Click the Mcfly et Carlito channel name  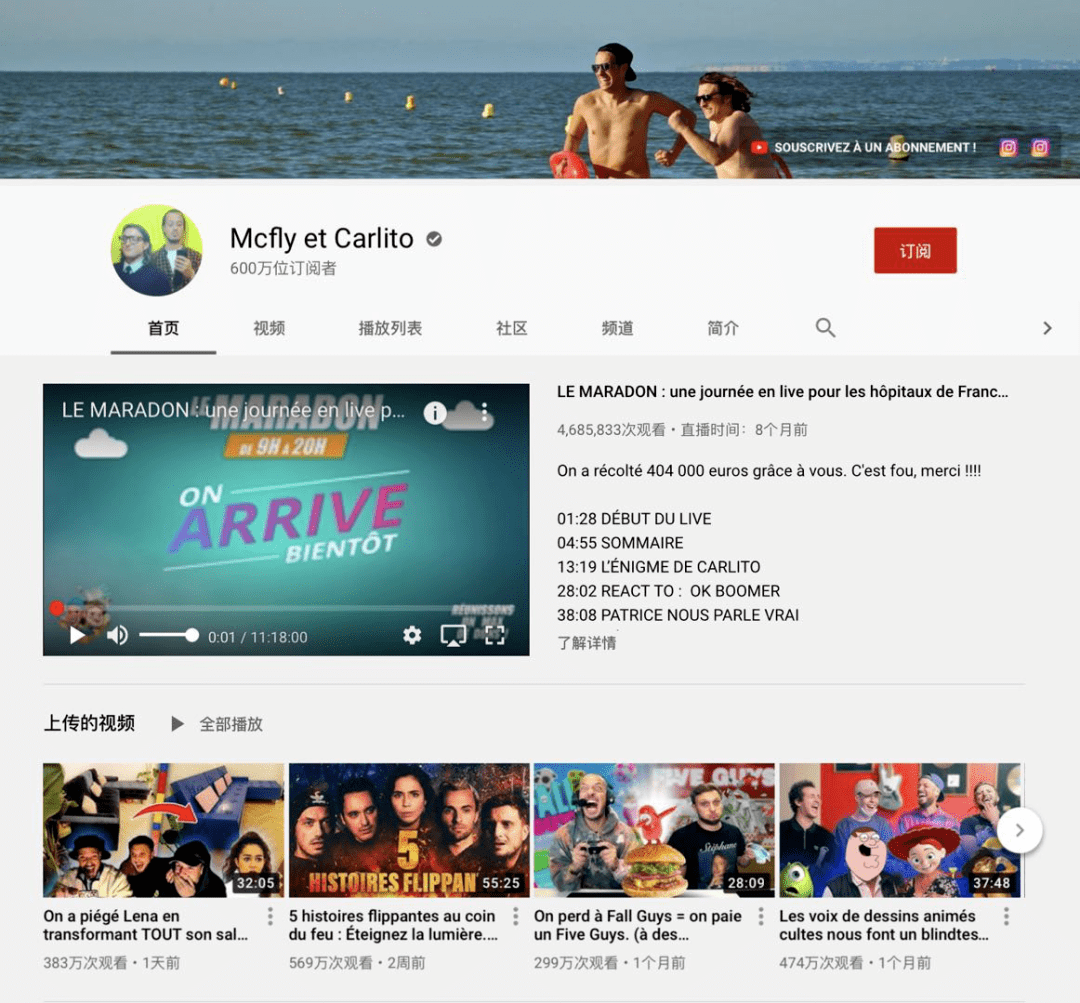(322, 238)
